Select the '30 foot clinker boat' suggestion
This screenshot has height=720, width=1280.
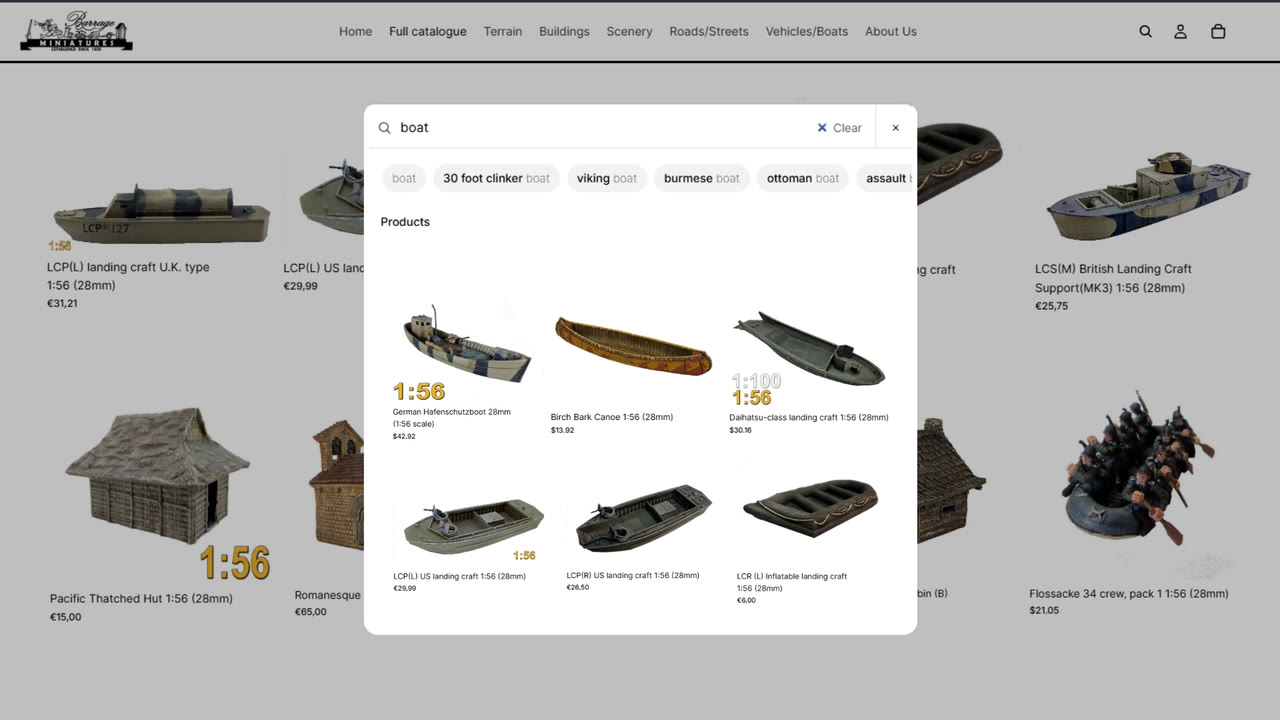coord(496,178)
